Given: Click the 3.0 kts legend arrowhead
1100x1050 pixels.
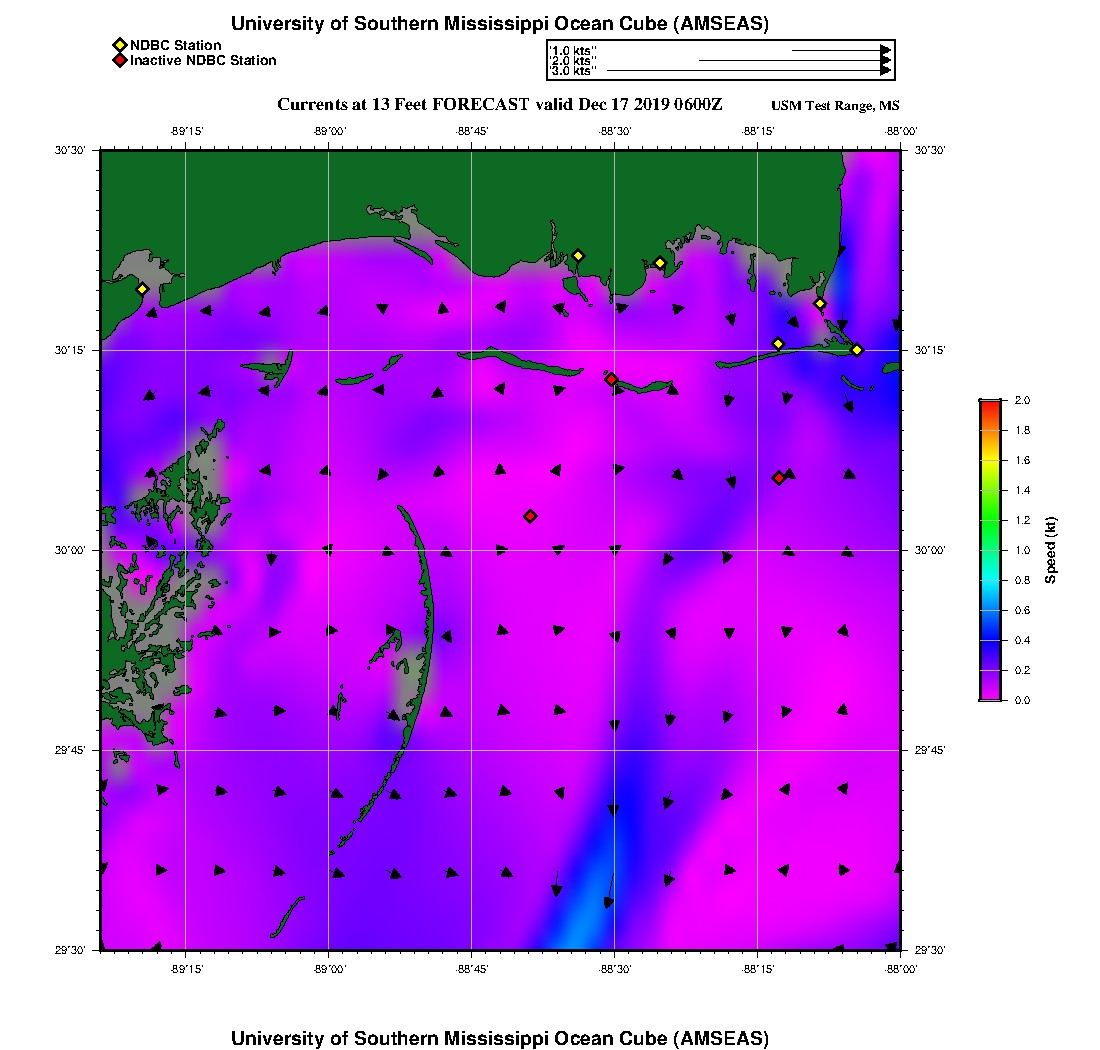Looking at the screenshot, I should [x=885, y=71].
